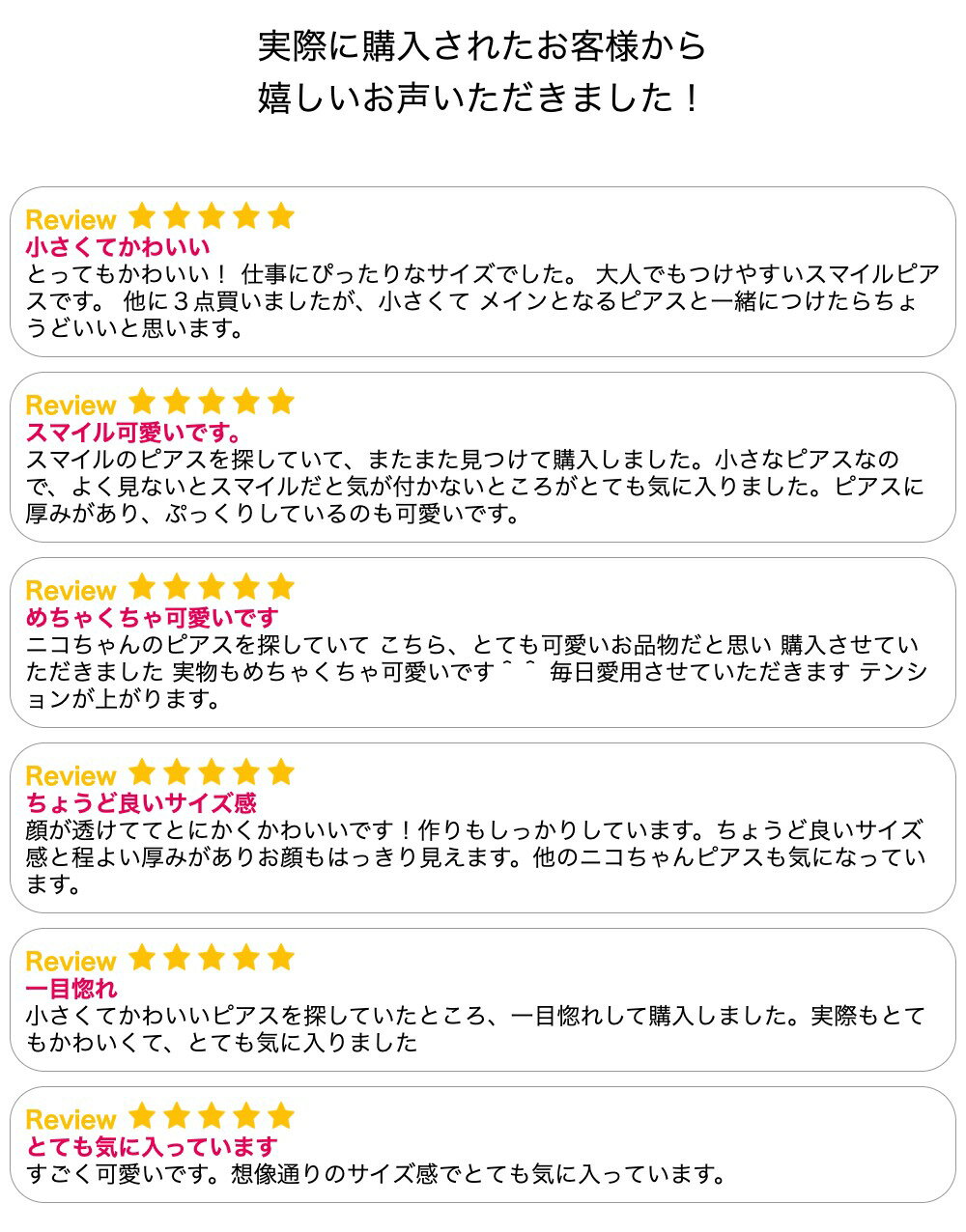Click review body starting with ニコちゃんのピアスを探していて
Screen dimensions: 966x1232
click(473, 672)
